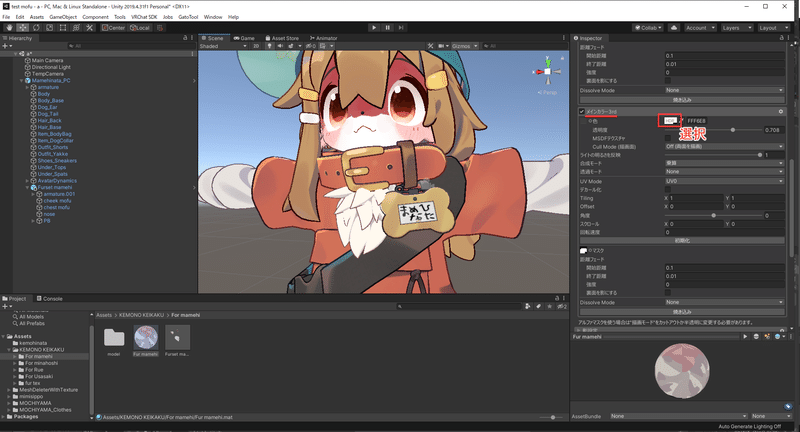This screenshot has width=800, height=432.
Task: Open the VRChat SDK menu
Action: (x=144, y=17)
